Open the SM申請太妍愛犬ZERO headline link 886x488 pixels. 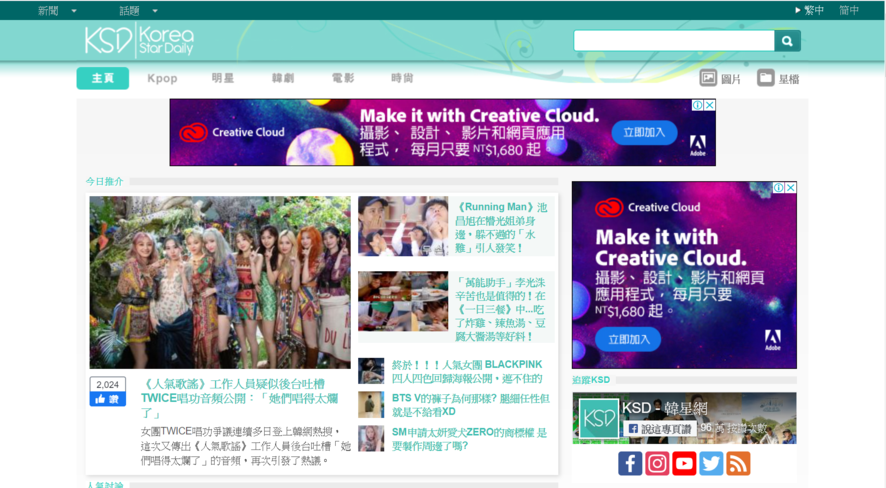click(x=470, y=439)
